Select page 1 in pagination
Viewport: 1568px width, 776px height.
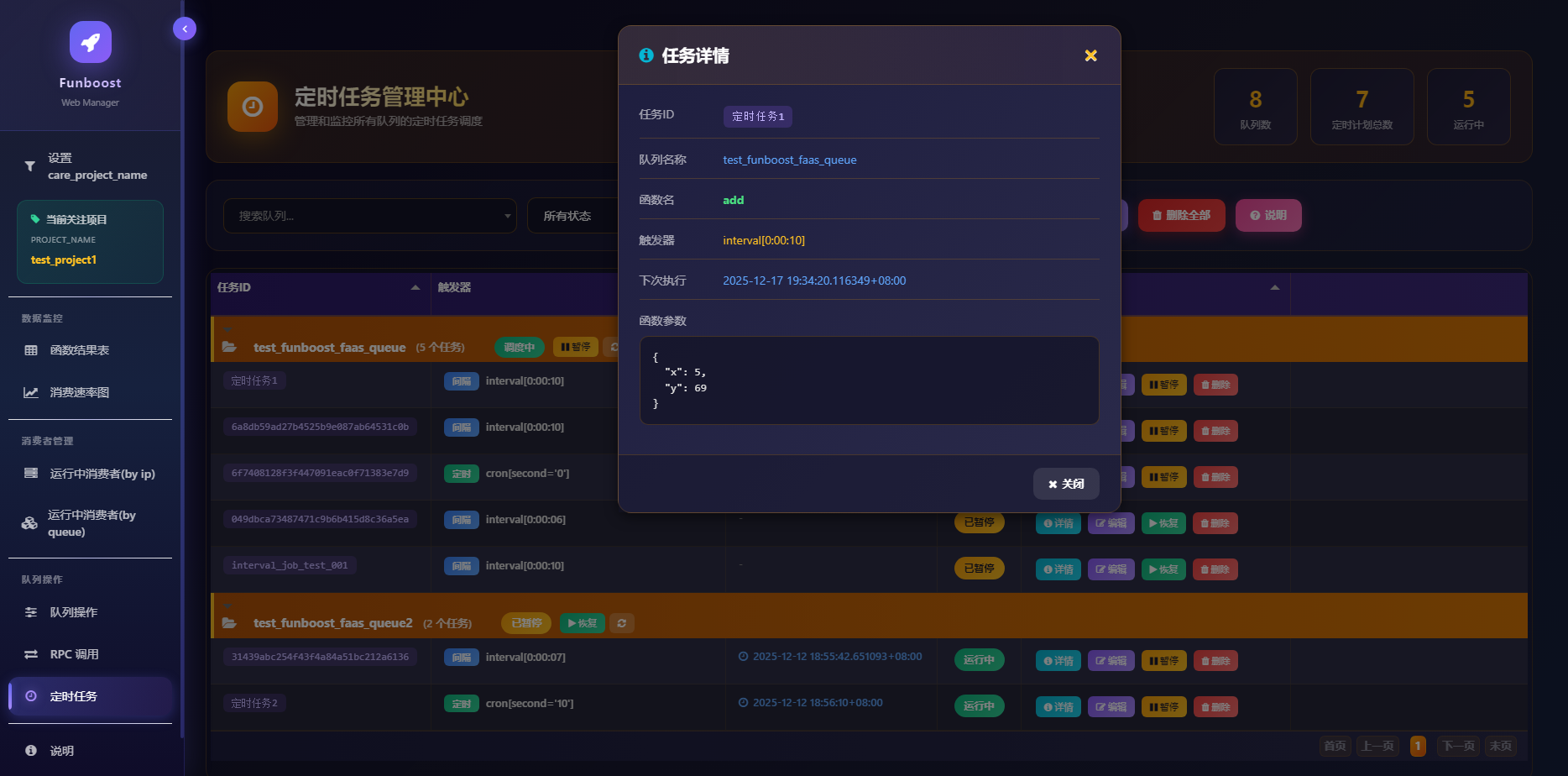click(1418, 746)
